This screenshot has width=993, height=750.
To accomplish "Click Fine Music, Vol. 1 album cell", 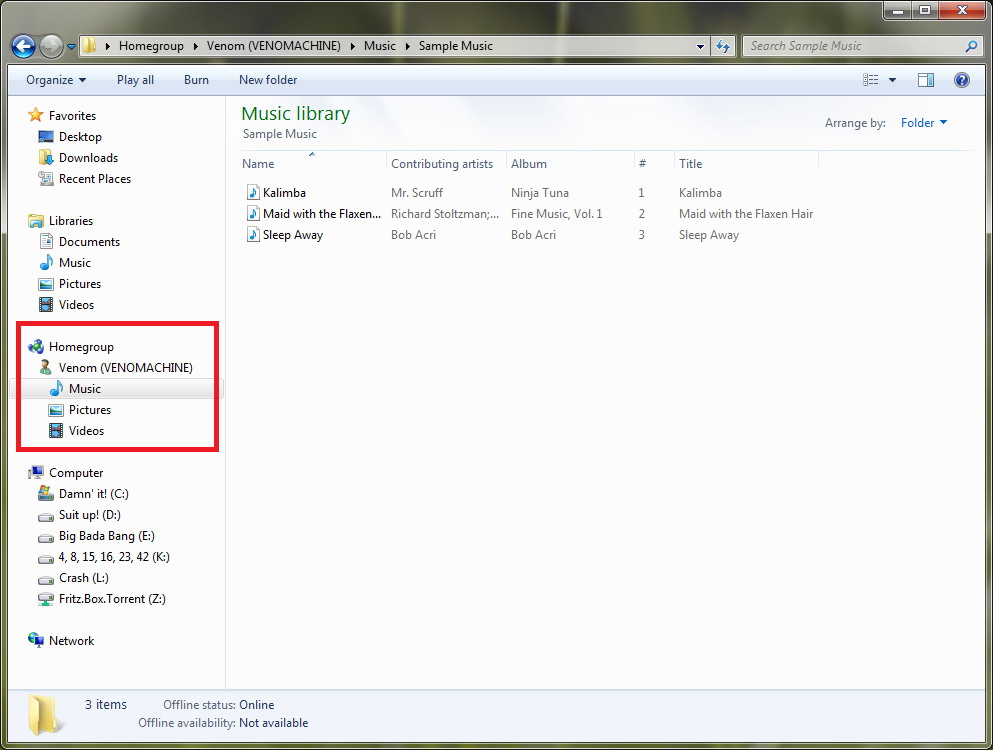I will 557,213.
